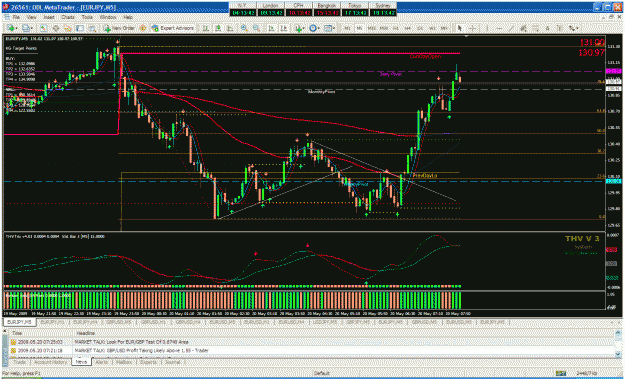Open the Tools menu
625x379 pixels.
pos(87,18)
